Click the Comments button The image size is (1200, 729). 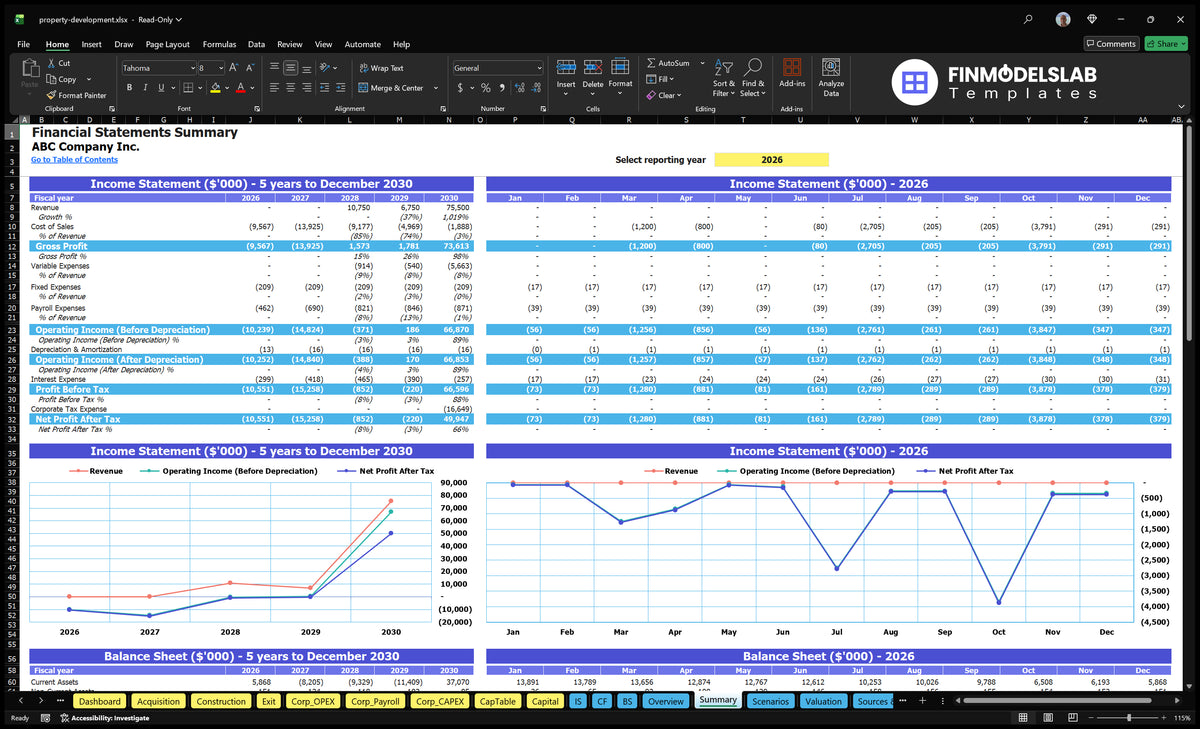coord(1111,44)
